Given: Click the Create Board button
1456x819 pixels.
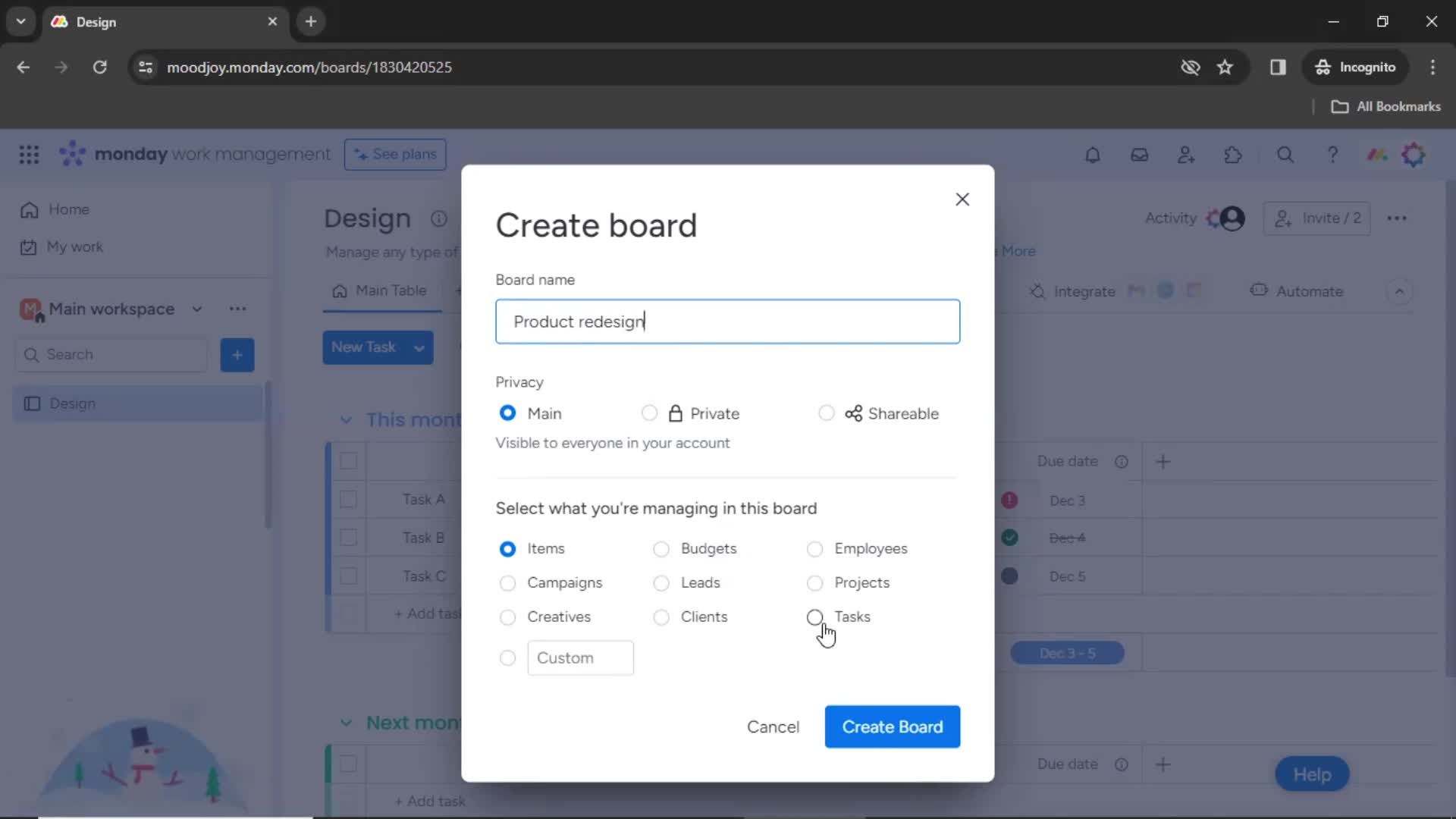Looking at the screenshot, I should [x=892, y=727].
